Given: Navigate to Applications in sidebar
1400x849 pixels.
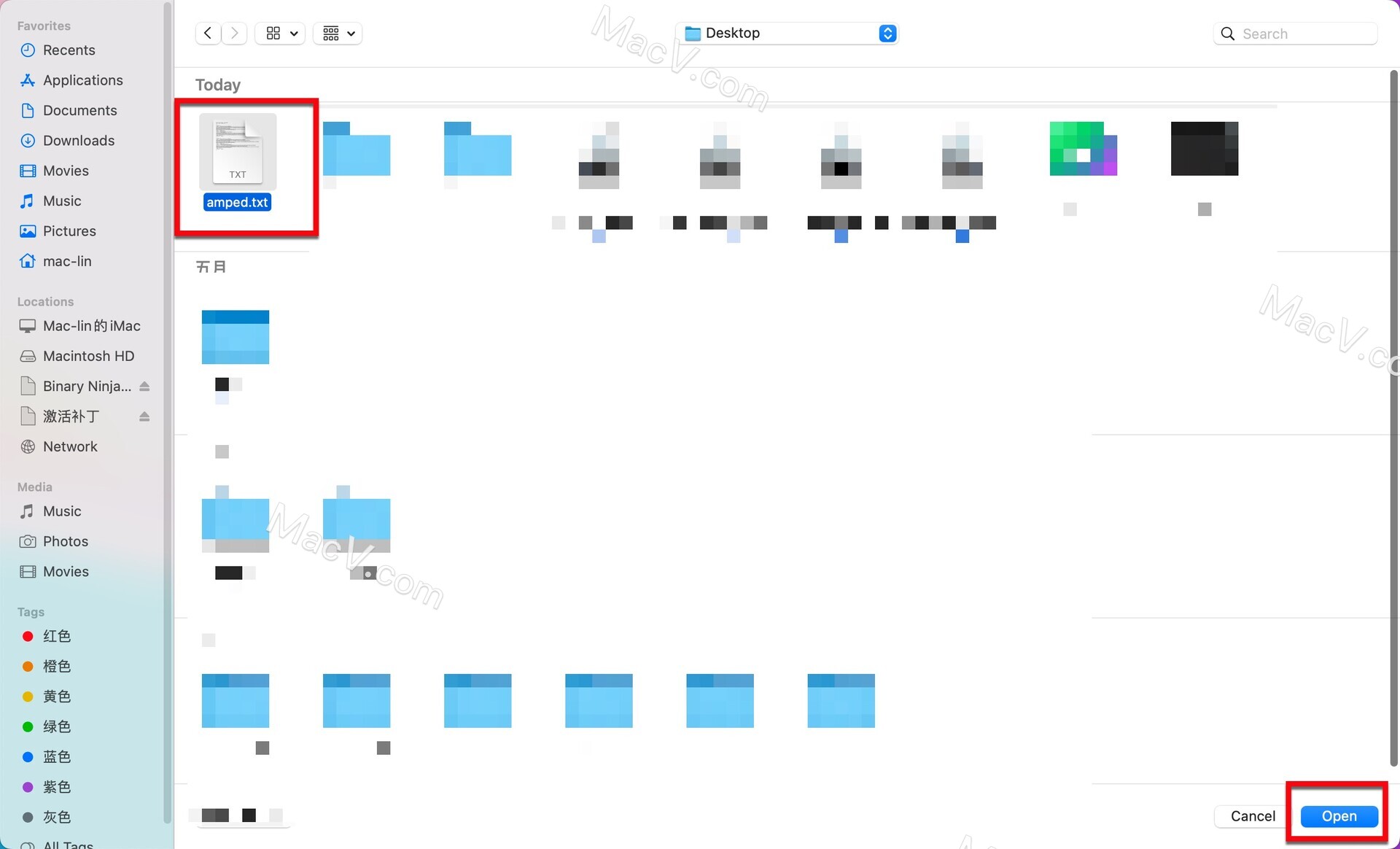Looking at the screenshot, I should point(82,80).
